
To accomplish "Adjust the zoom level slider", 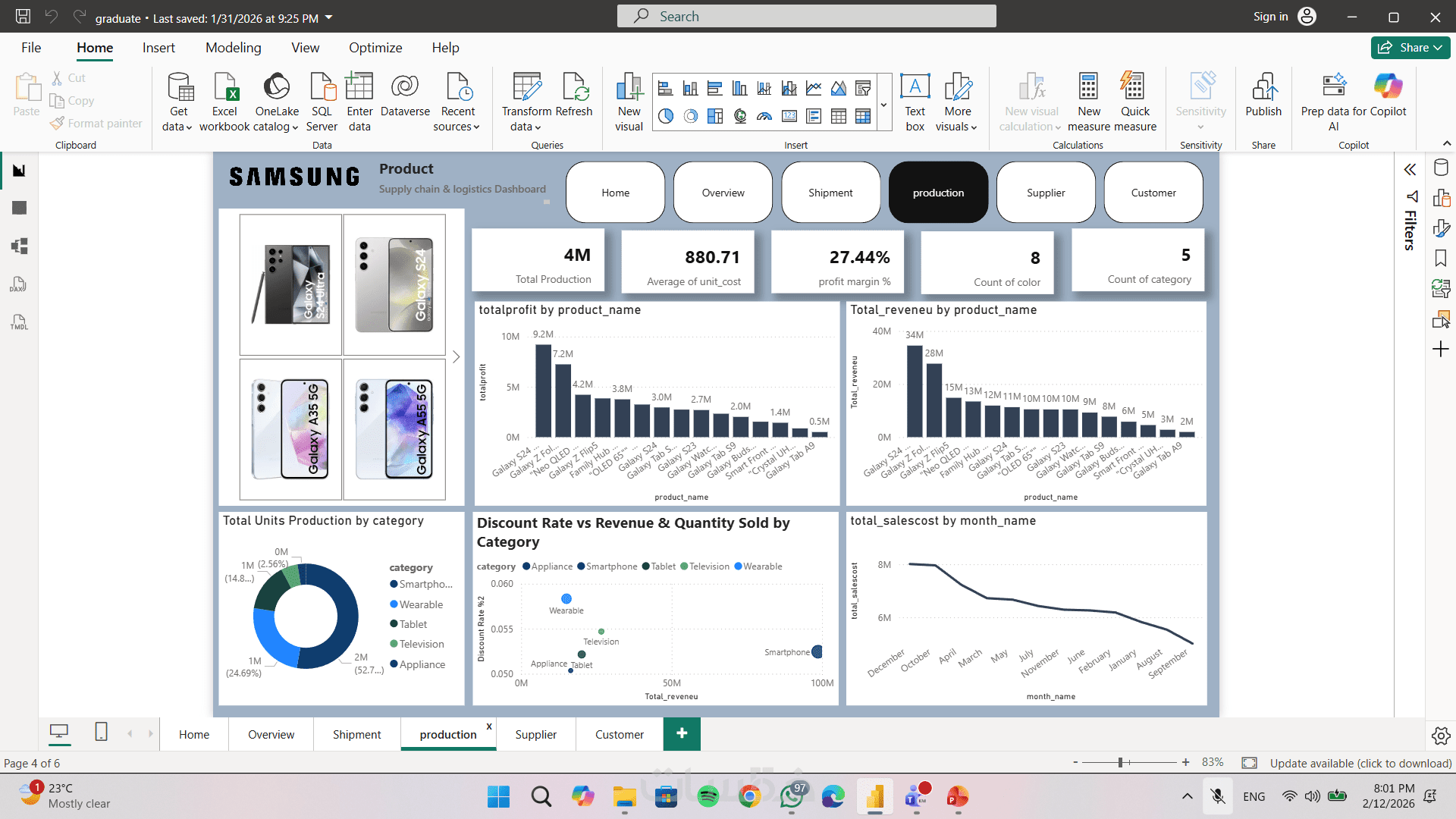I will (1120, 762).
